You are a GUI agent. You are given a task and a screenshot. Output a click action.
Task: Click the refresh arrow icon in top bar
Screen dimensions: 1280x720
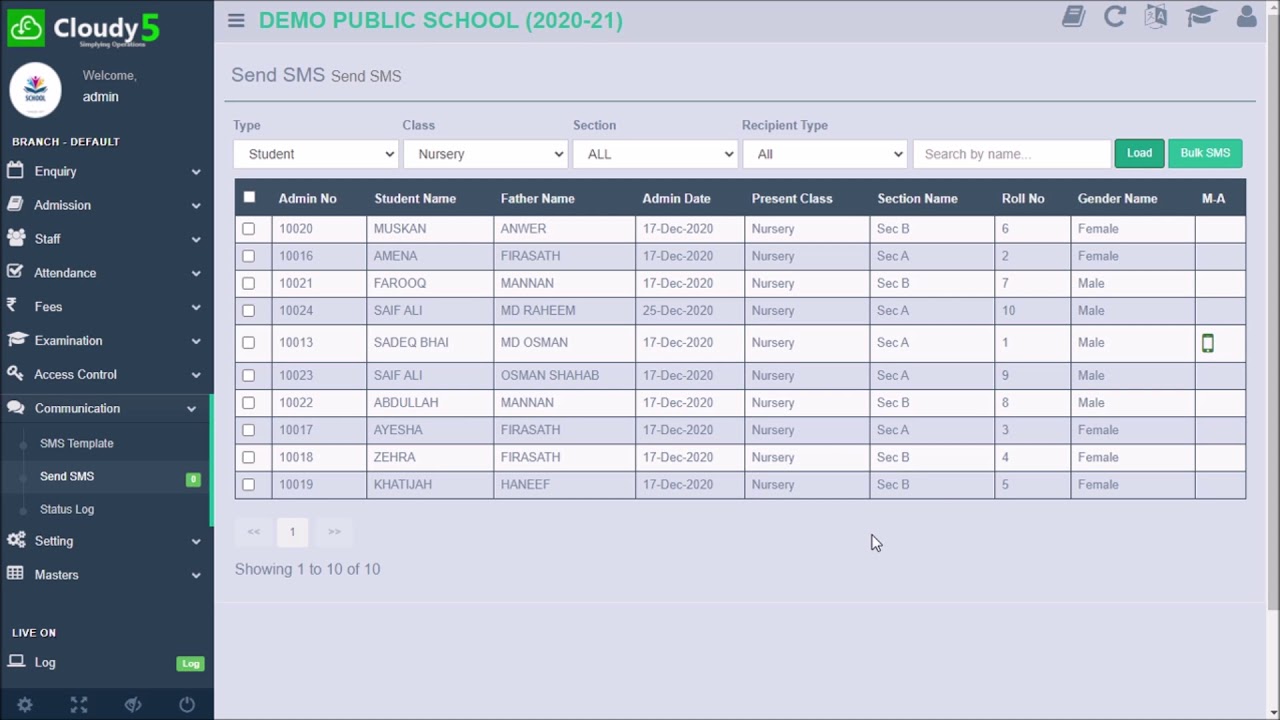(1114, 17)
